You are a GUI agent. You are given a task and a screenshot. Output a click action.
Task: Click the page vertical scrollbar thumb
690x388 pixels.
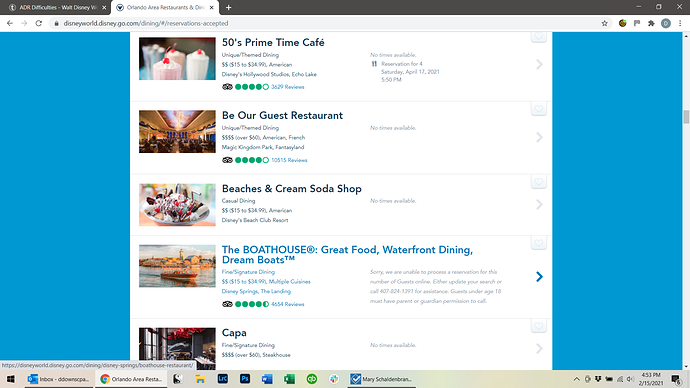pyautogui.click(x=686, y=117)
